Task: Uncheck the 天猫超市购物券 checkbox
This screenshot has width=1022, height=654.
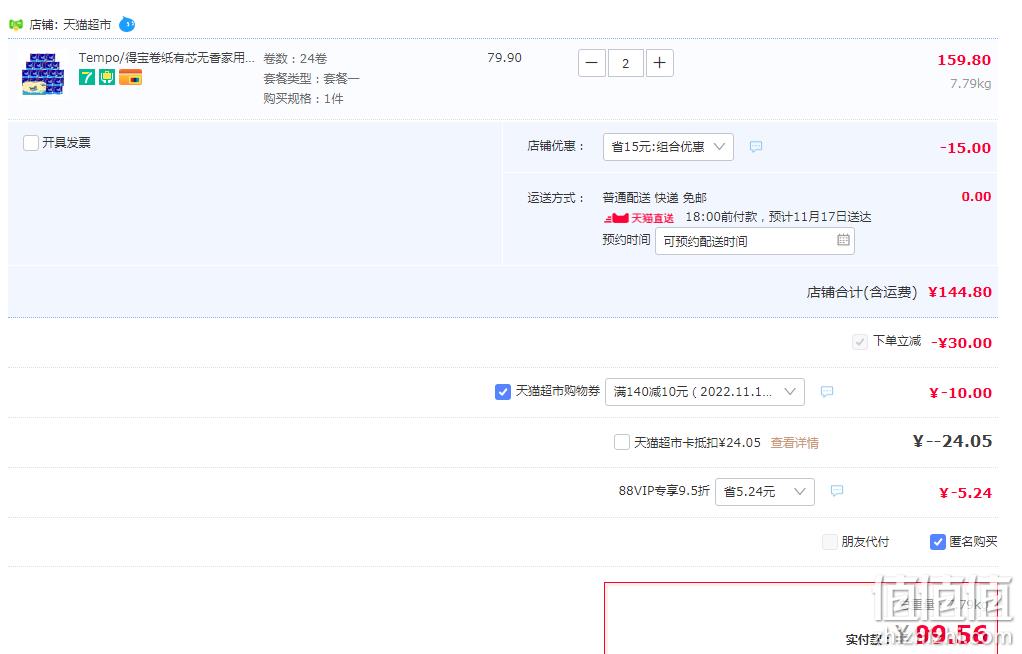Action: (503, 392)
